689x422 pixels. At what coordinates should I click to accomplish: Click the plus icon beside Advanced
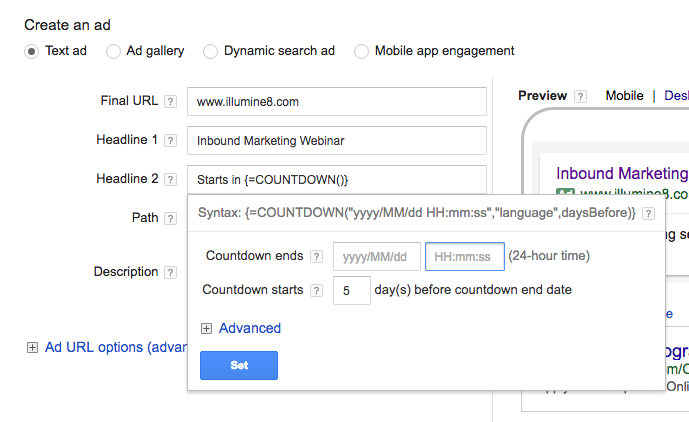[x=206, y=328]
